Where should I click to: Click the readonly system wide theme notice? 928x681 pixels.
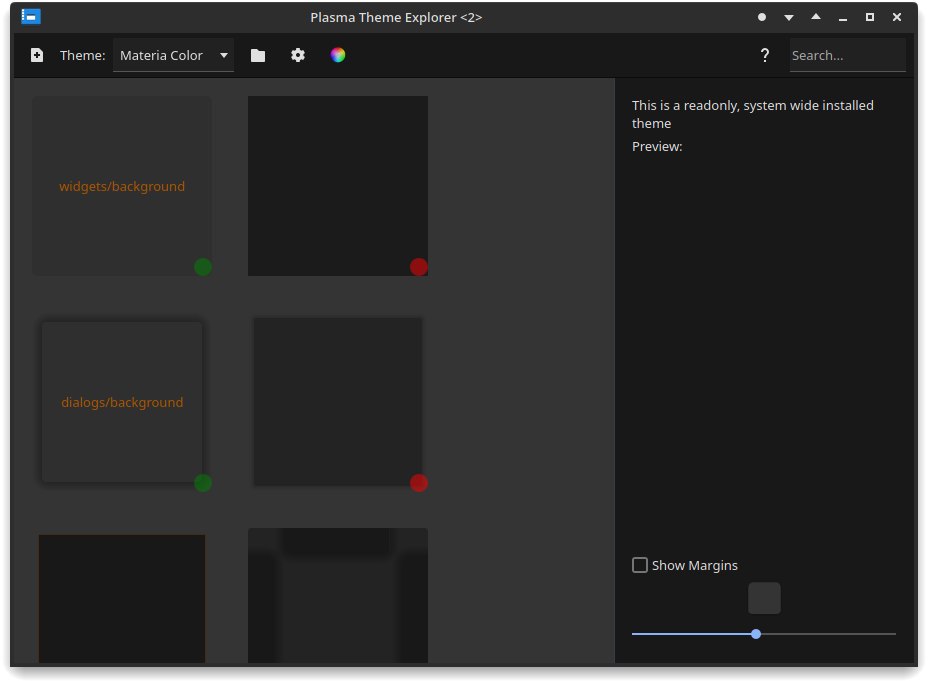[x=752, y=114]
